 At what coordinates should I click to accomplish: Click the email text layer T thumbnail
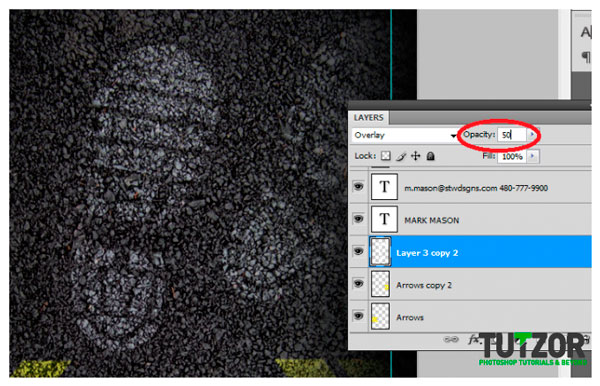384,186
